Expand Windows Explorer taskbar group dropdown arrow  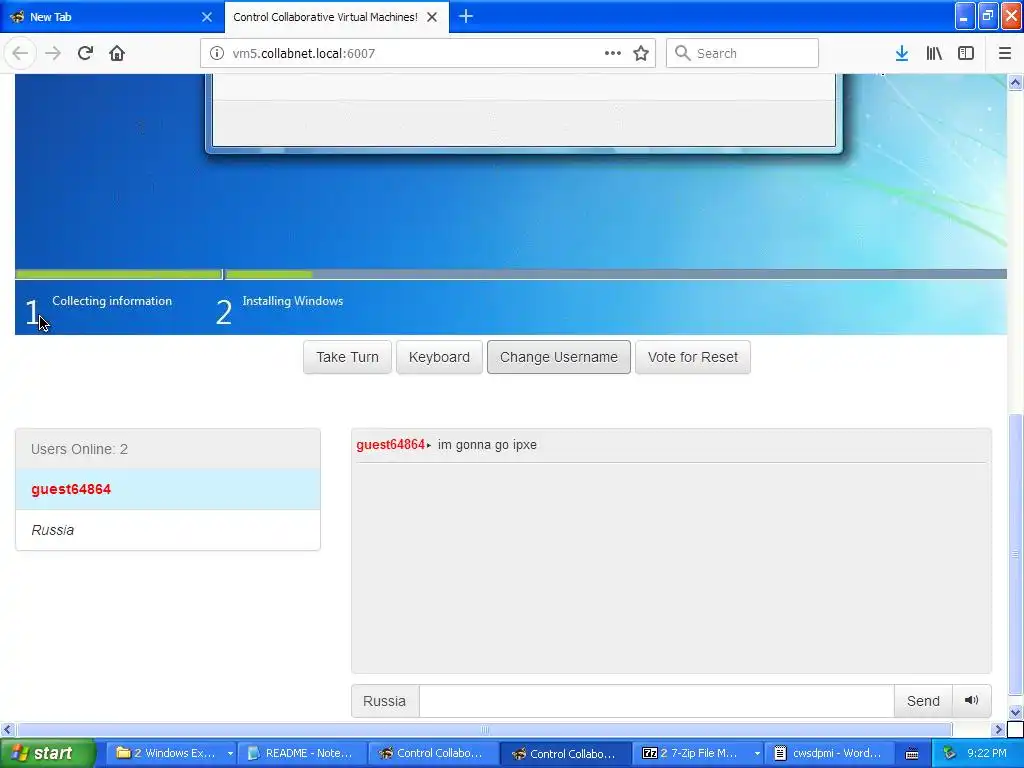[x=230, y=753]
